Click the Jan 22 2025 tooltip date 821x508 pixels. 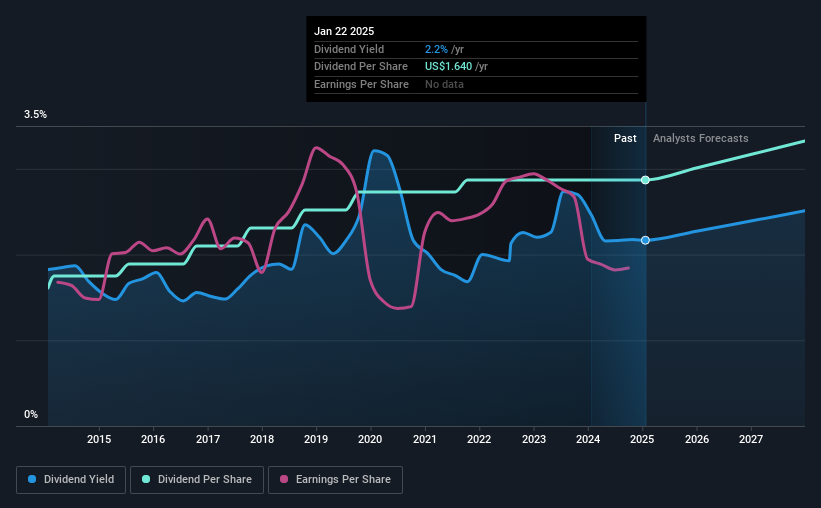click(344, 31)
